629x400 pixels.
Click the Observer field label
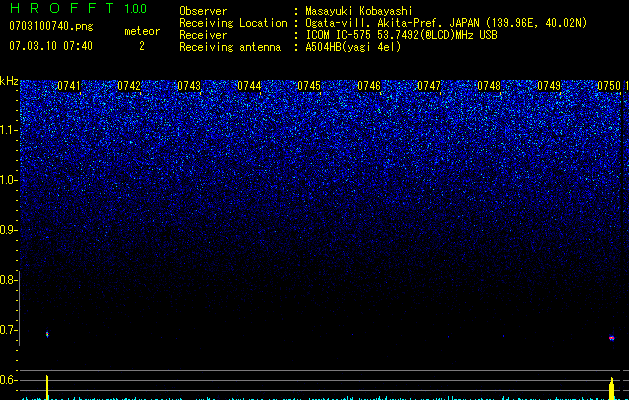pos(203,11)
